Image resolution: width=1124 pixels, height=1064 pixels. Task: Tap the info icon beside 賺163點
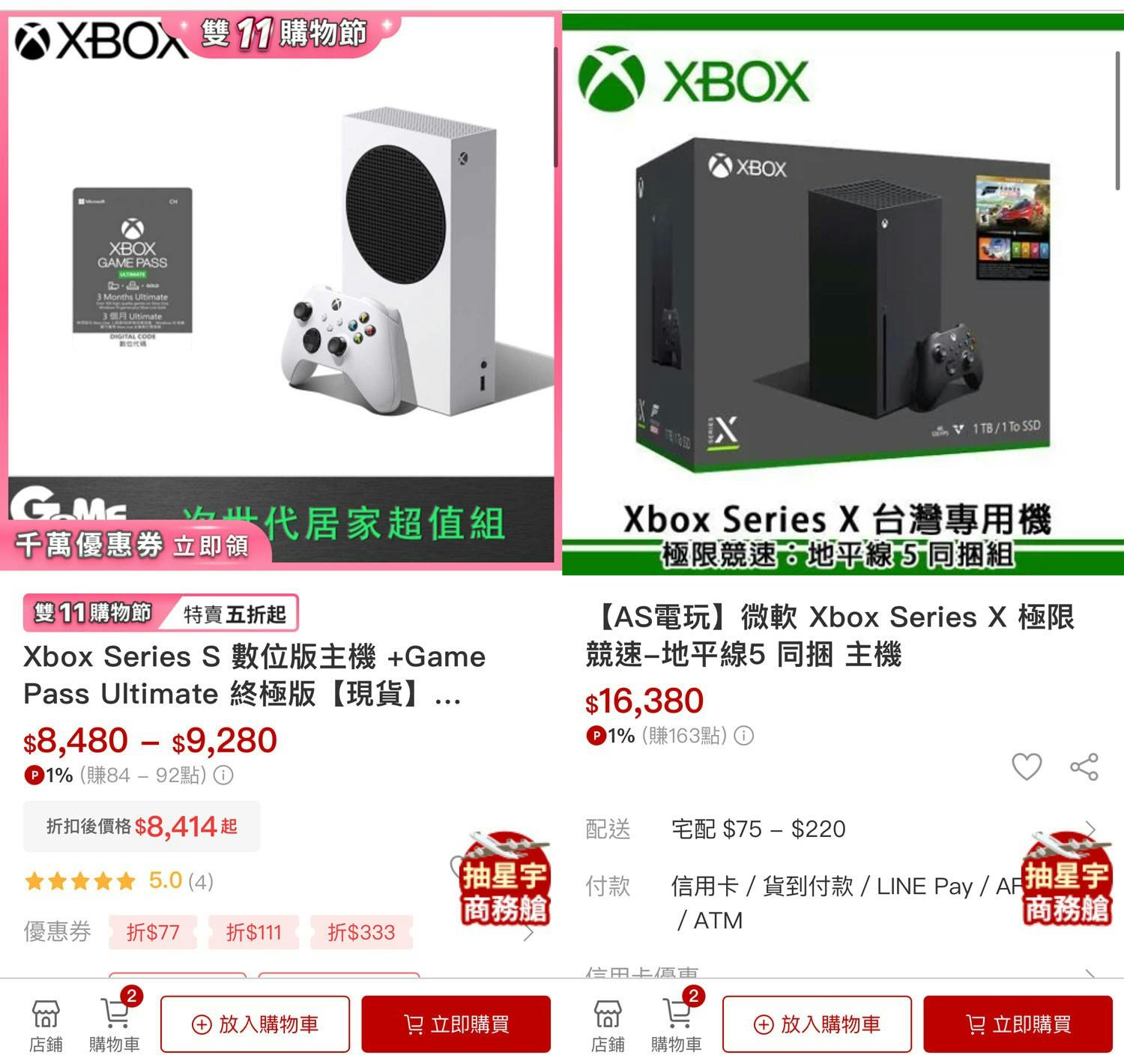click(x=743, y=736)
